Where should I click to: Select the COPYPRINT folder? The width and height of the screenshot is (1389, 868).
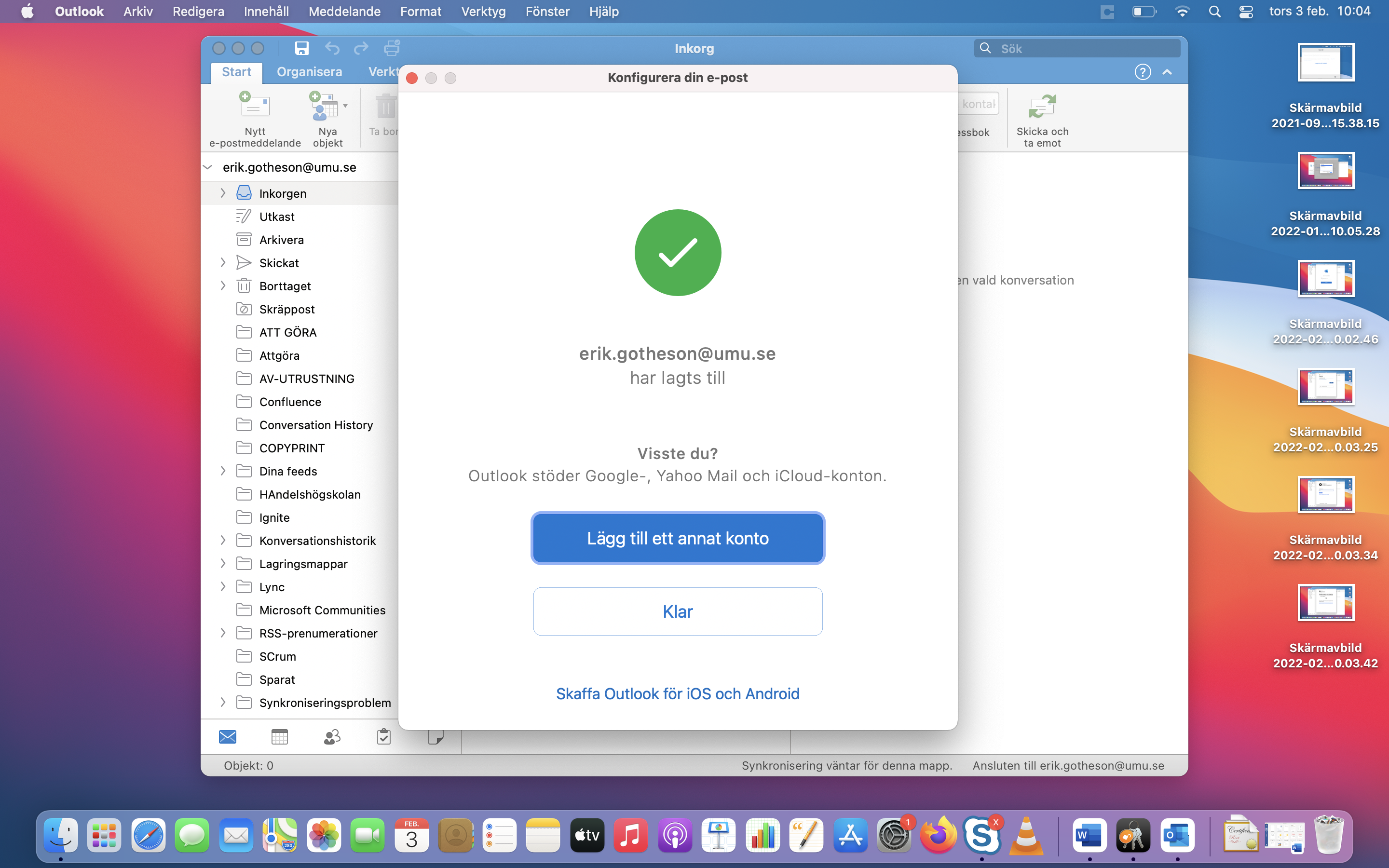300,448
